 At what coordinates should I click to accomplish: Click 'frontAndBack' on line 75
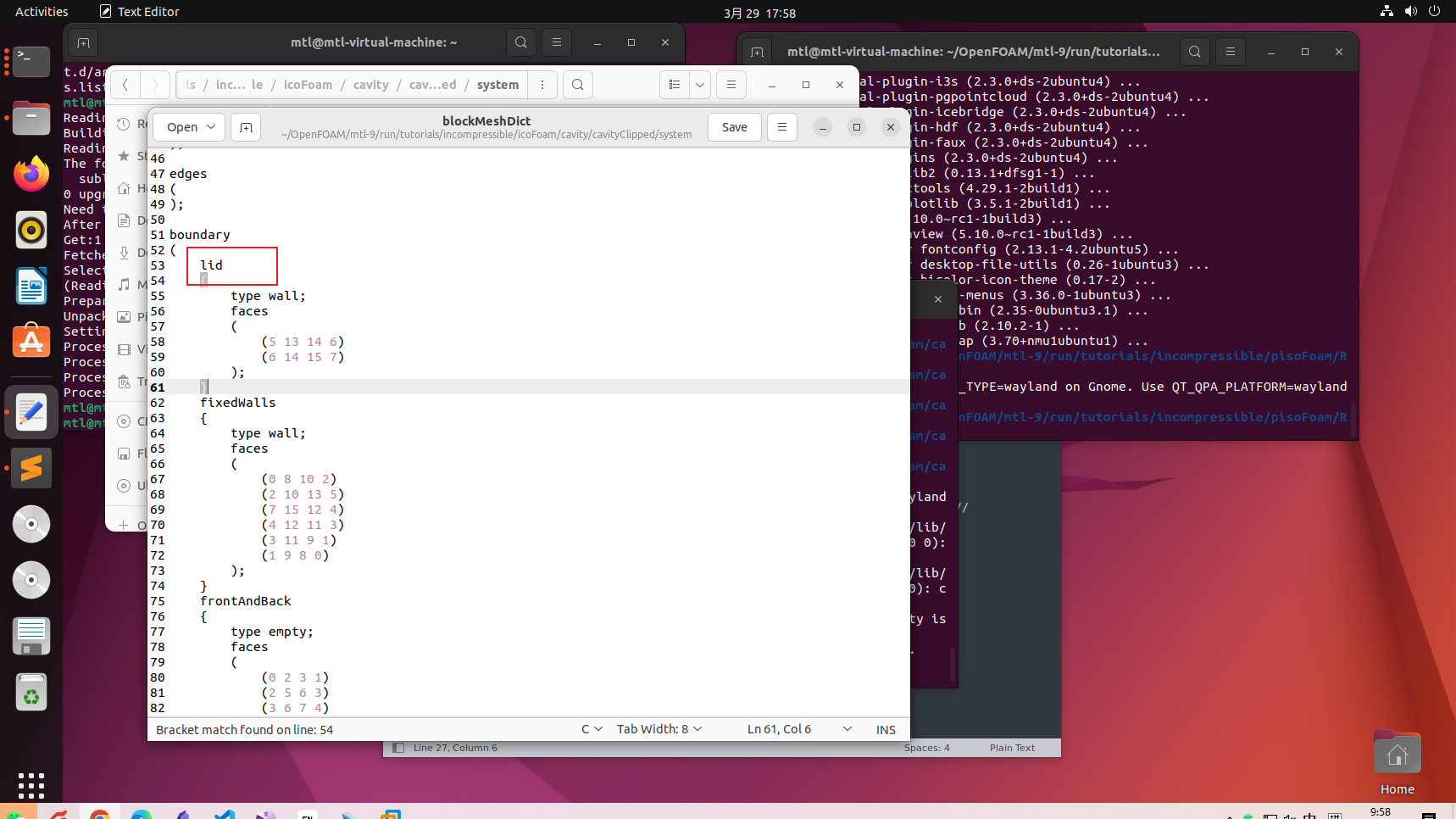coord(246,601)
